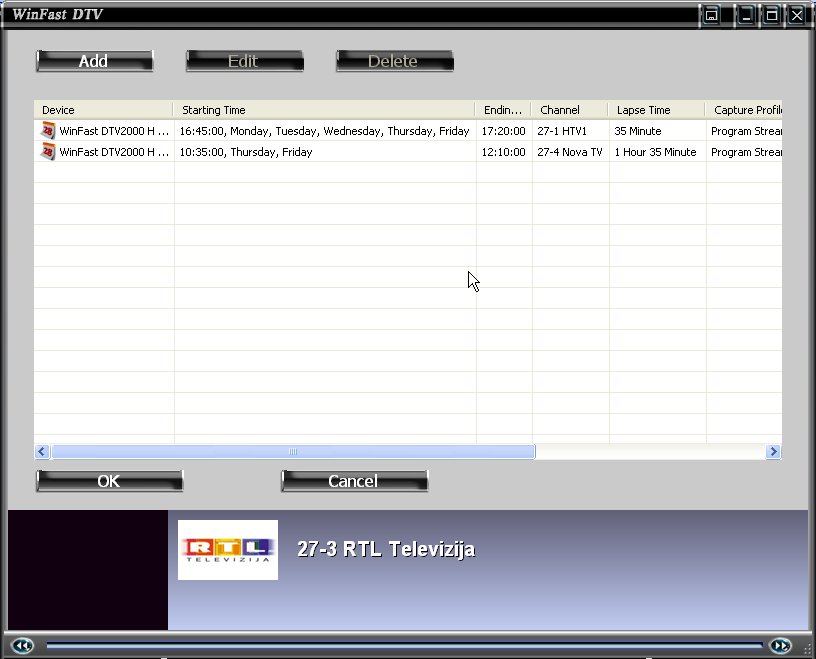Click the black video preview panel
This screenshot has height=659, width=816.
88,570
